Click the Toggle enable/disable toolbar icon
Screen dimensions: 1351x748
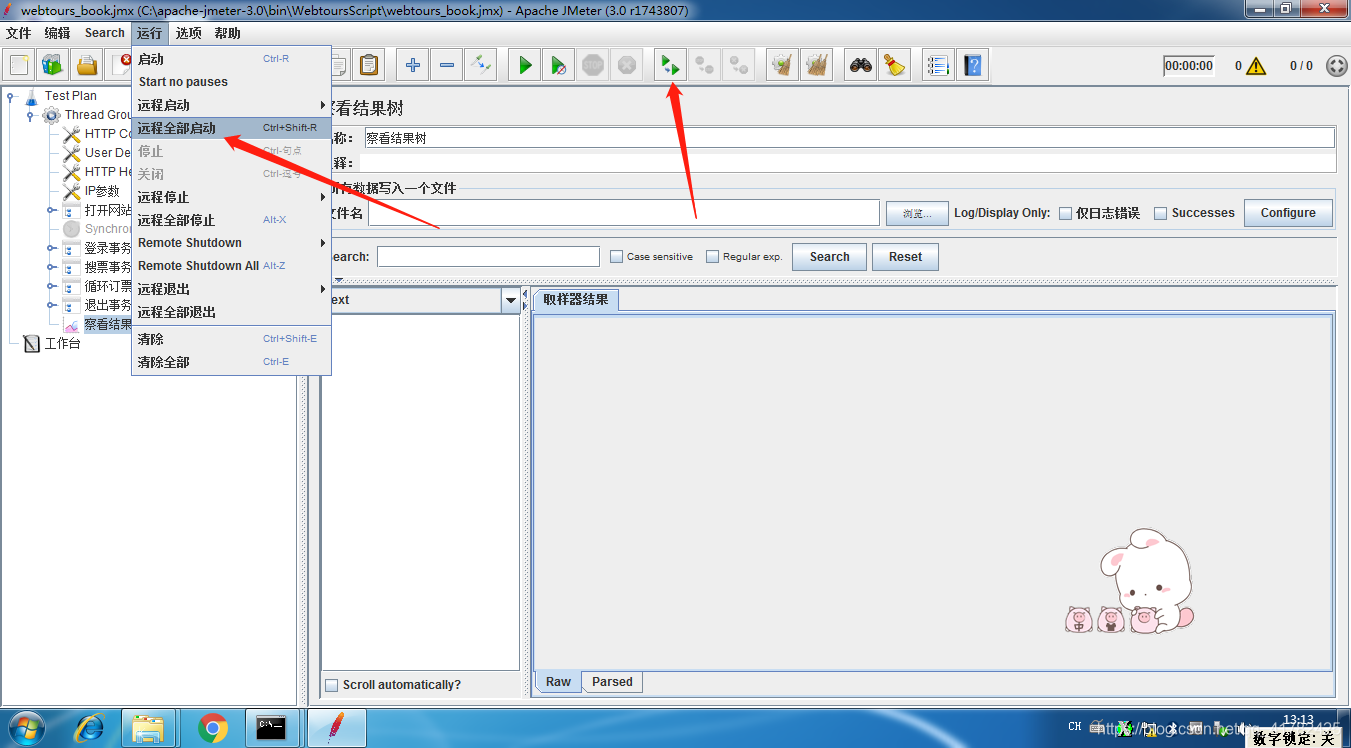481,66
